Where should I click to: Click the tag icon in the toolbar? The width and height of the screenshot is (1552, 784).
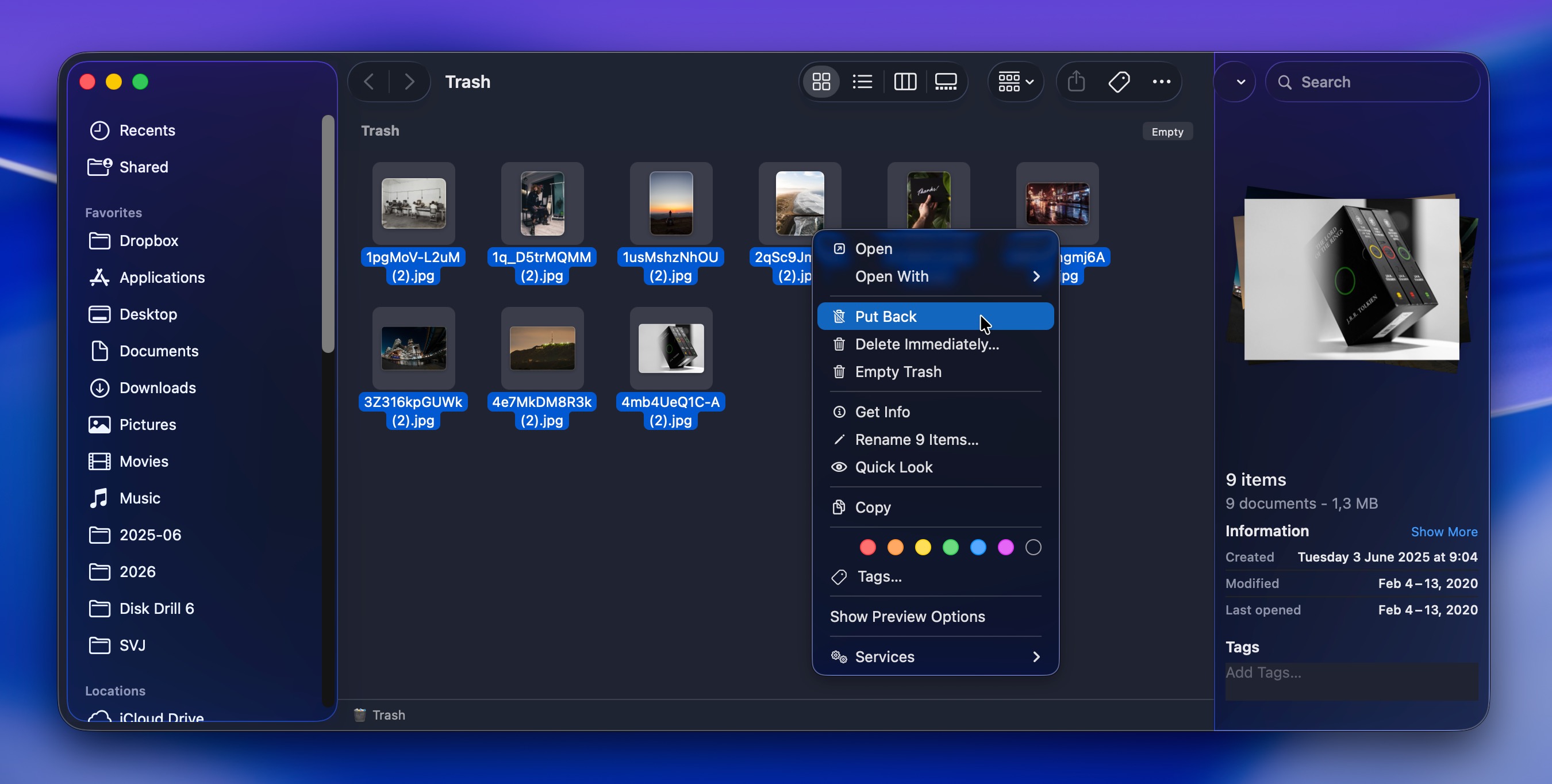point(1119,82)
